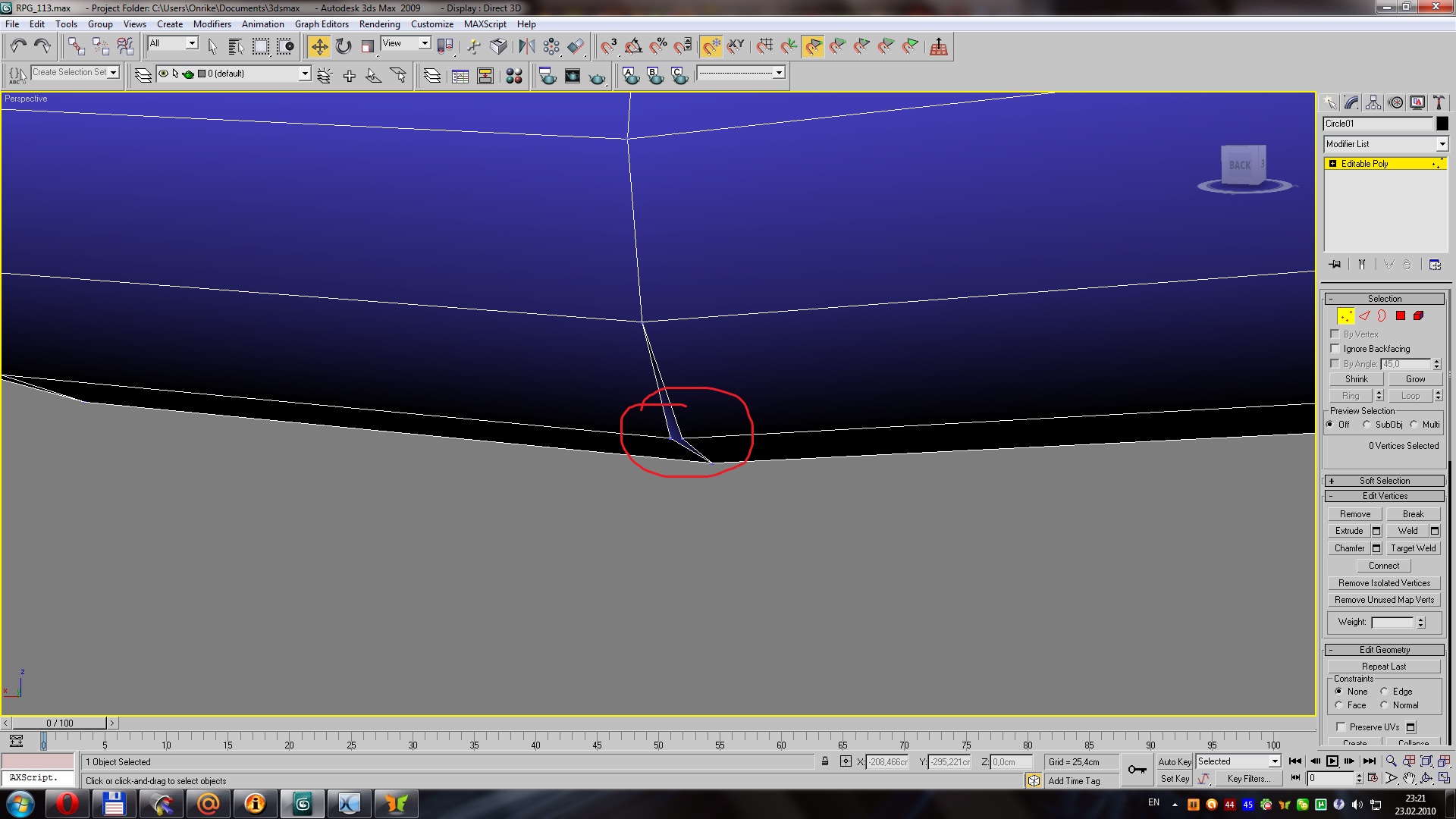
Task: Toggle the selection lock icon
Action: click(825, 761)
